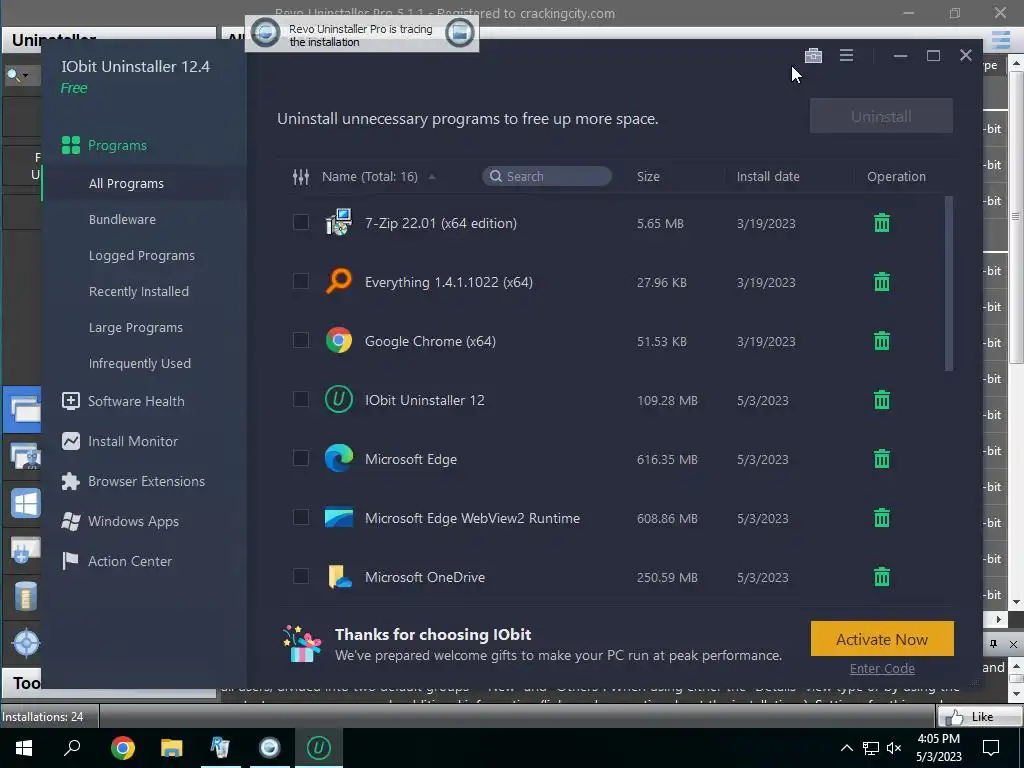
Task: Tick the checkbox for Microsoft Edge
Action: 300,458
